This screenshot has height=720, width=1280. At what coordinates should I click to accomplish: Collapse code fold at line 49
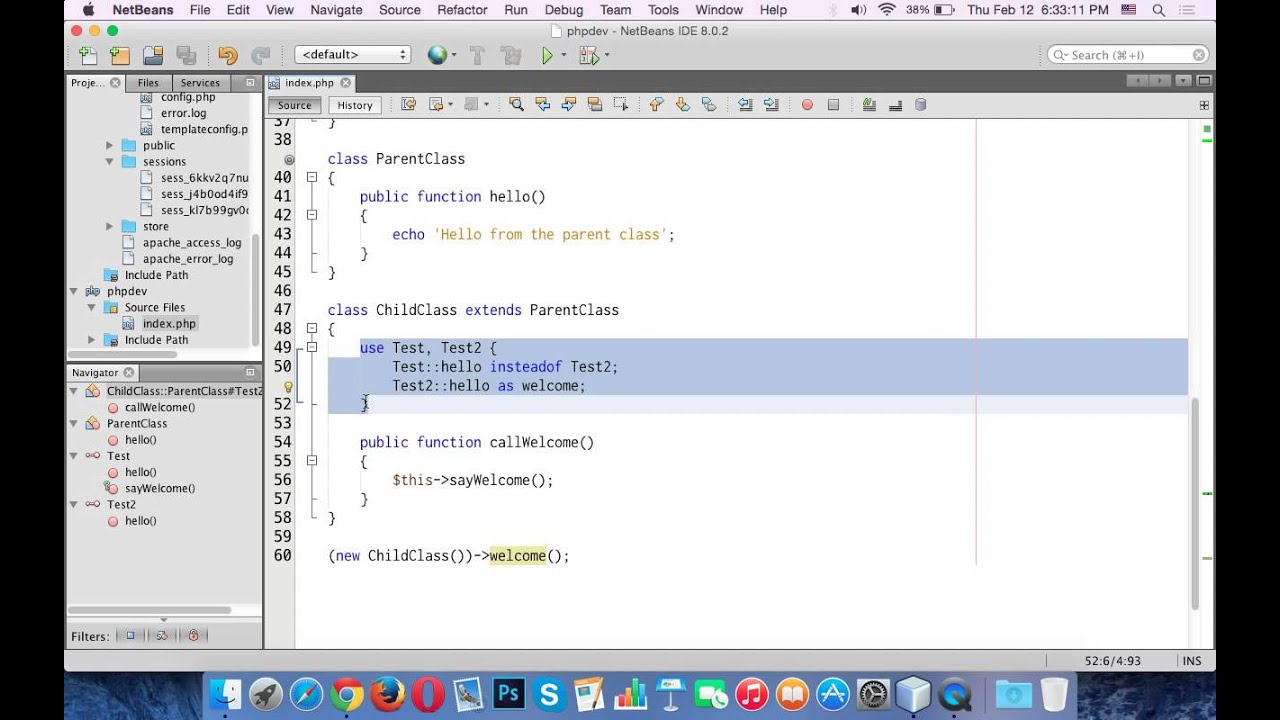click(x=312, y=348)
